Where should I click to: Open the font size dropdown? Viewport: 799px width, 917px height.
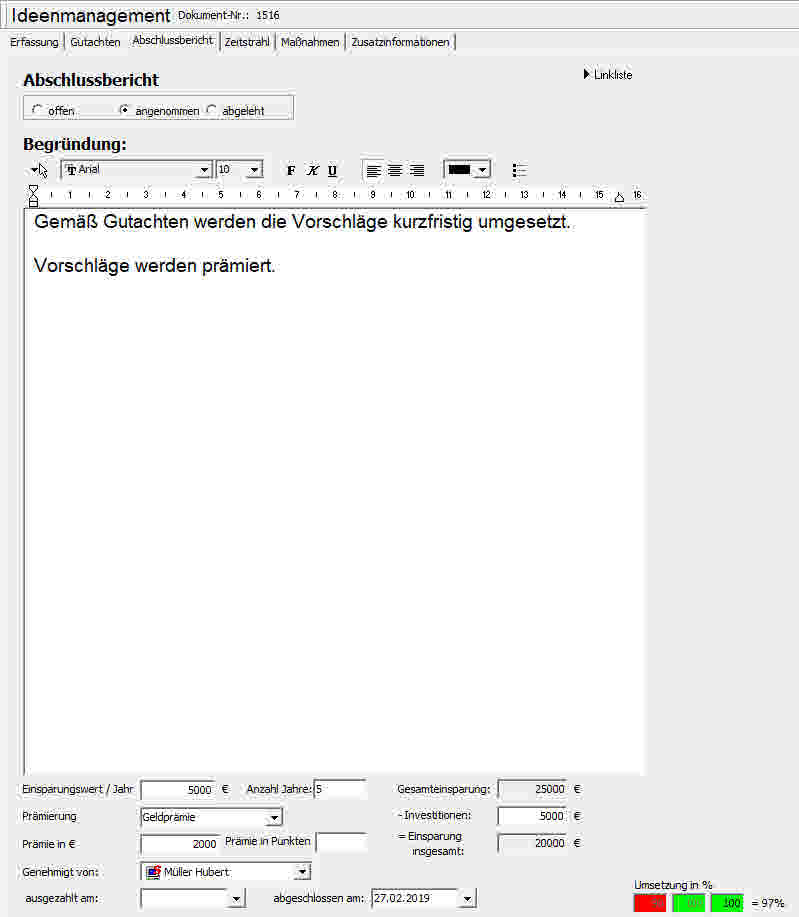point(254,170)
